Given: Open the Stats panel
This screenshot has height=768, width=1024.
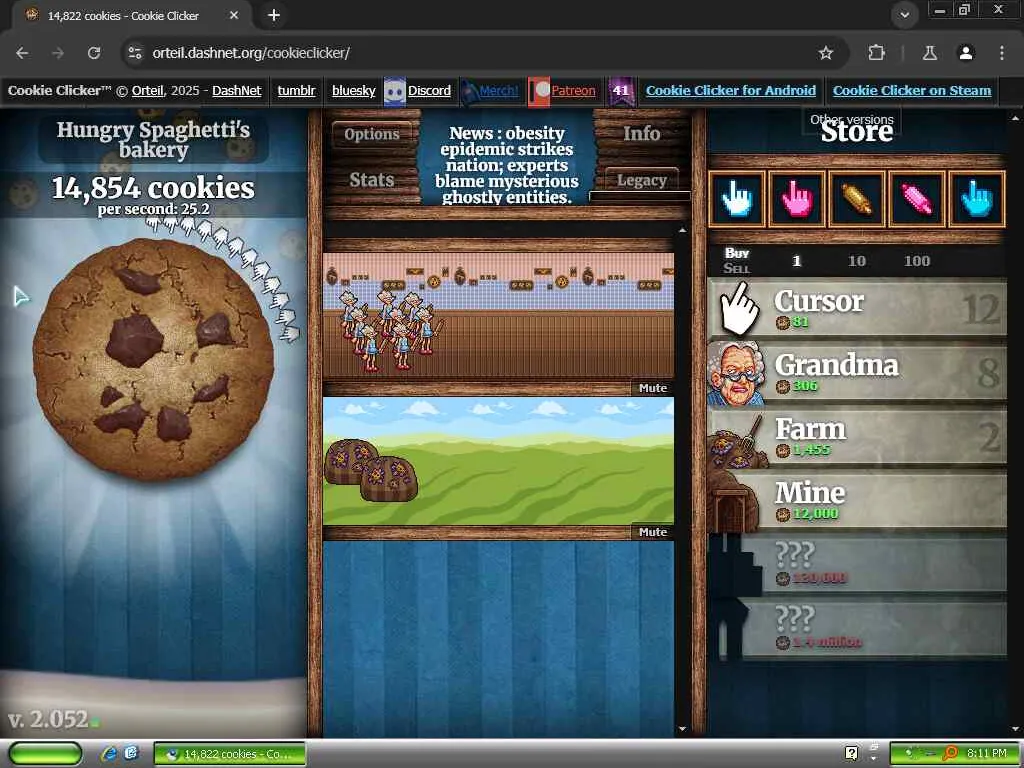Looking at the screenshot, I should coord(372,180).
